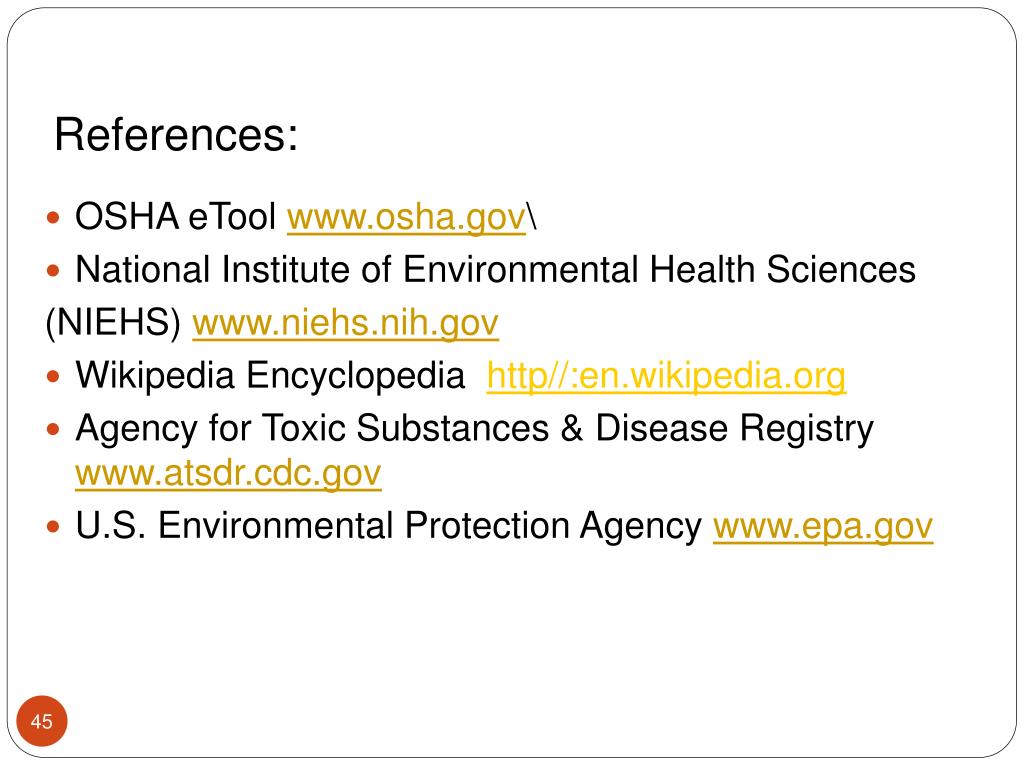Viewport: 1024px width, 768px height.
Task: Click the OSHA eTool text
Action: pyautogui.click(x=176, y=216)
